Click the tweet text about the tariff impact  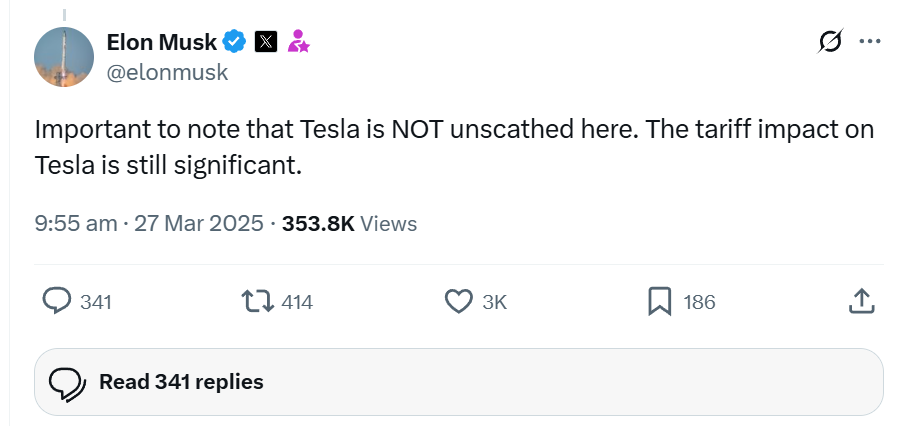click(x=454, y=148)
